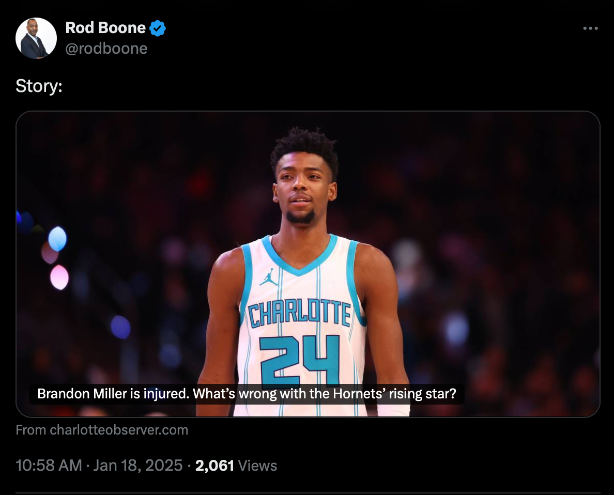Click the 10:58 AM post time
This screenshot has width=614, height=495.
coord(50,466)
